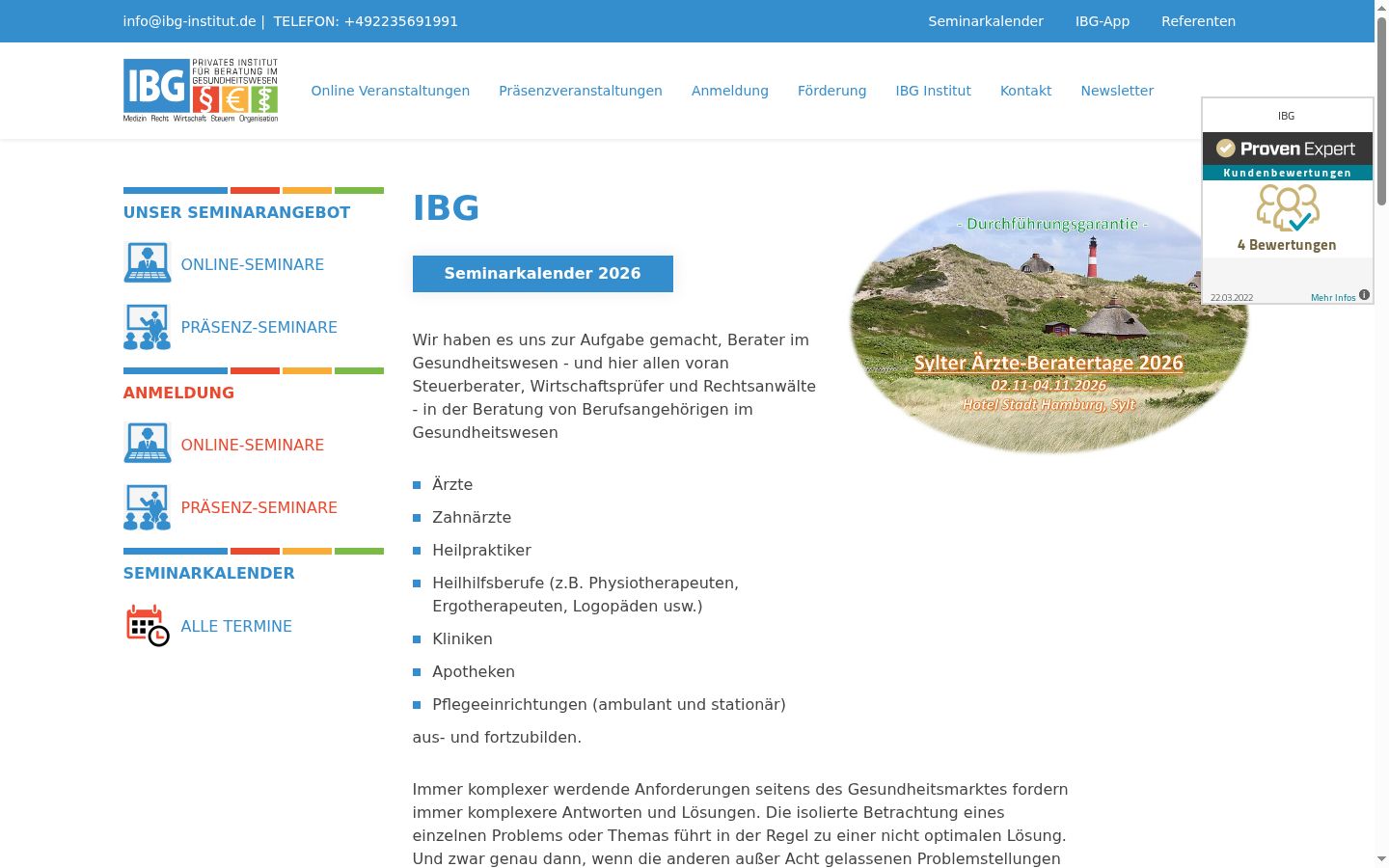Open blue PRÄSENZ-SEMINARE link under Seminarangebot
The height and width of the screenshot is (868, 1389).
(259, 327)
